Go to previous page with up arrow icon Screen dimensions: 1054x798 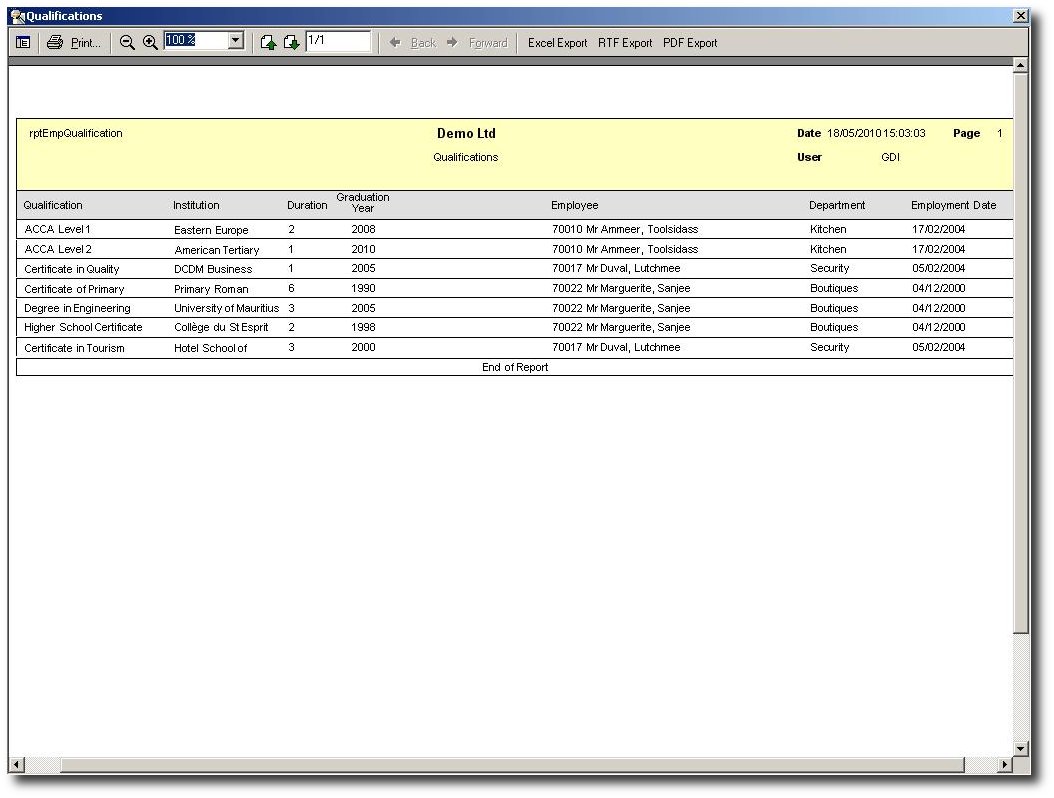point(268,43)
